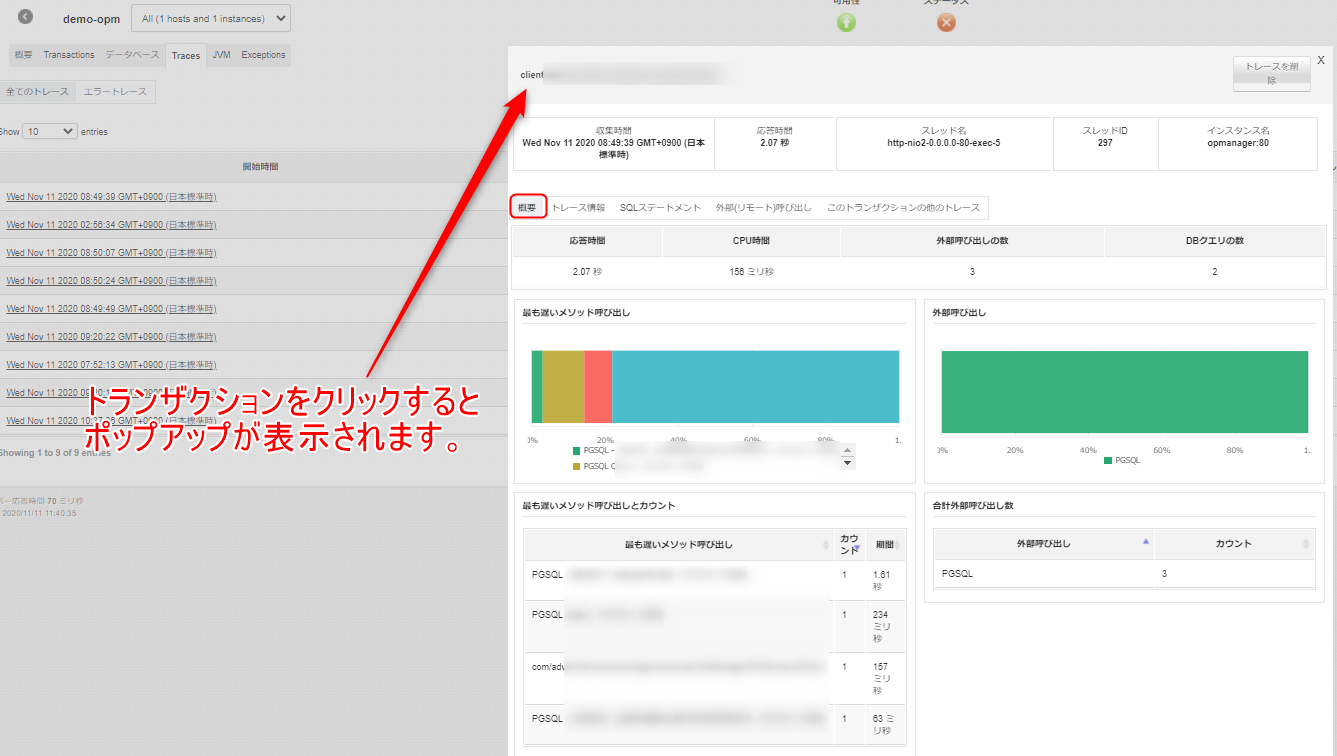Click the red status X icon
Screen dimensions: 1337x756
946,22
